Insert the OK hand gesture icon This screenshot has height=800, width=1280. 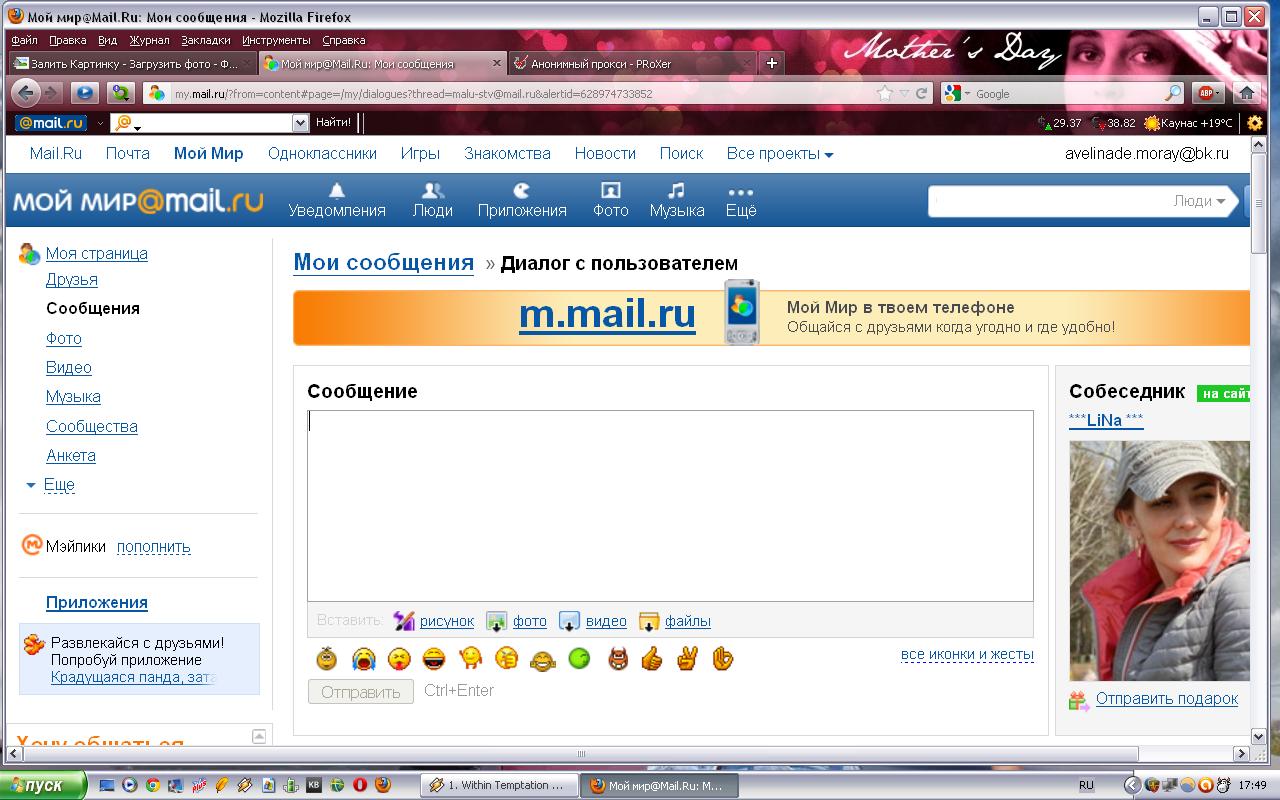(x=722, y=659)
